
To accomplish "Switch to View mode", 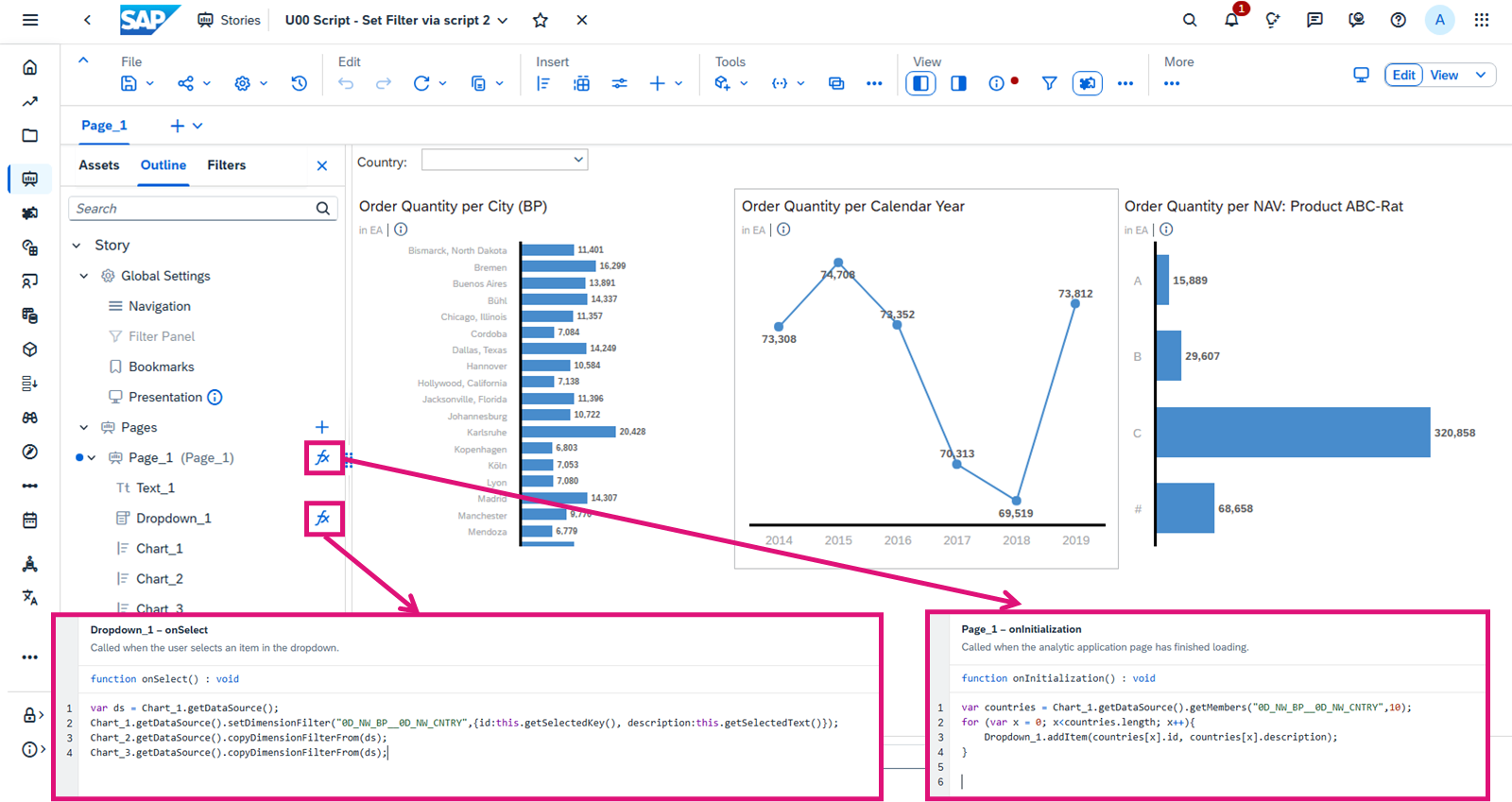I will pyautogui.click(x=1444, y=75).
